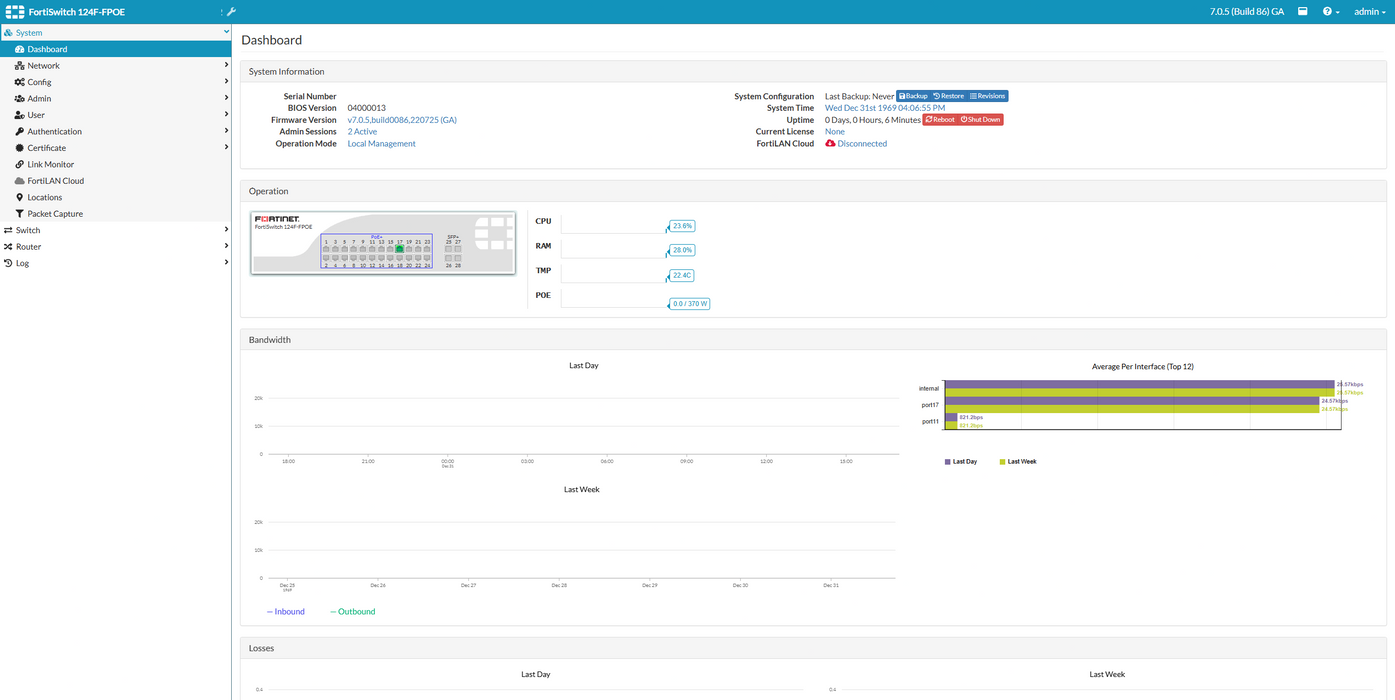The image size is (1395, 700).
Task: Click the Restore button
Action: tap(949, 96)
